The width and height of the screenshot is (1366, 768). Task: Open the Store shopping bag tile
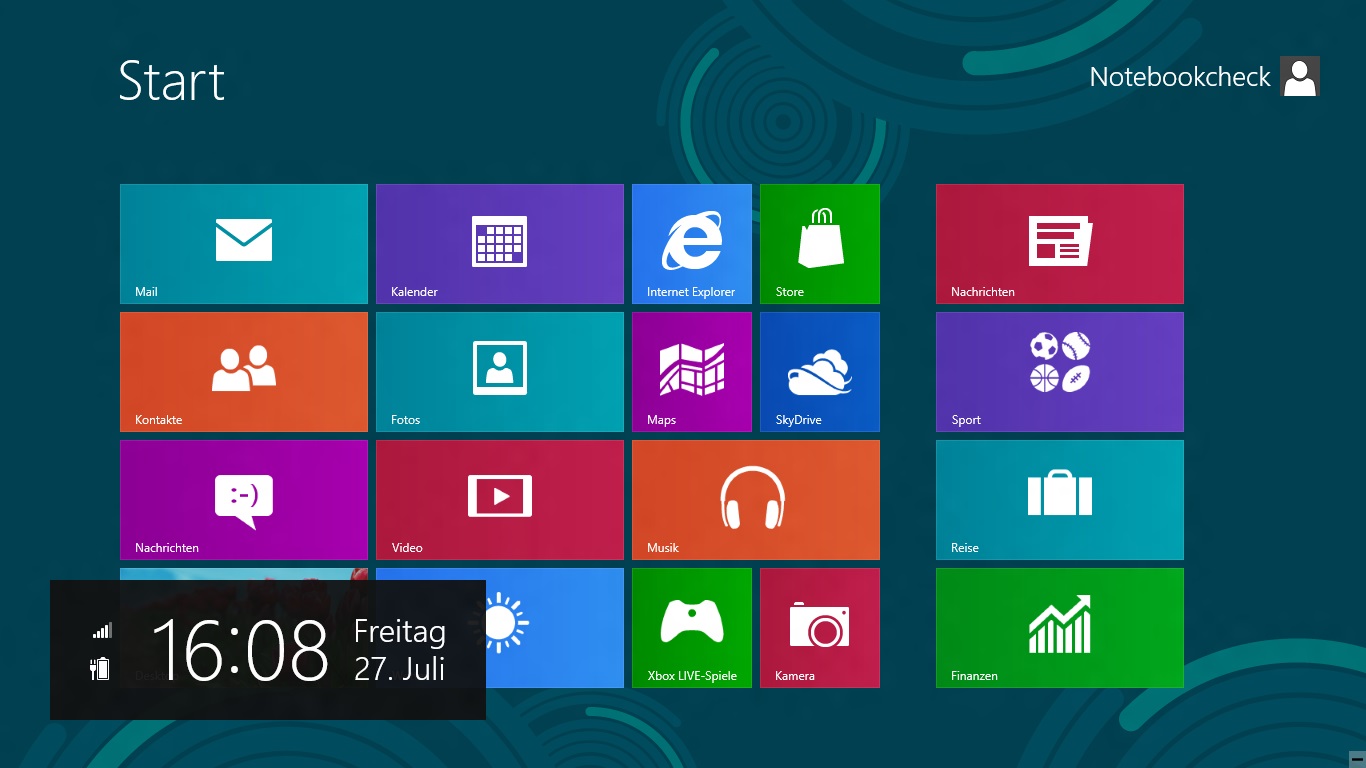pyautogui.click(x=820, y=244)
